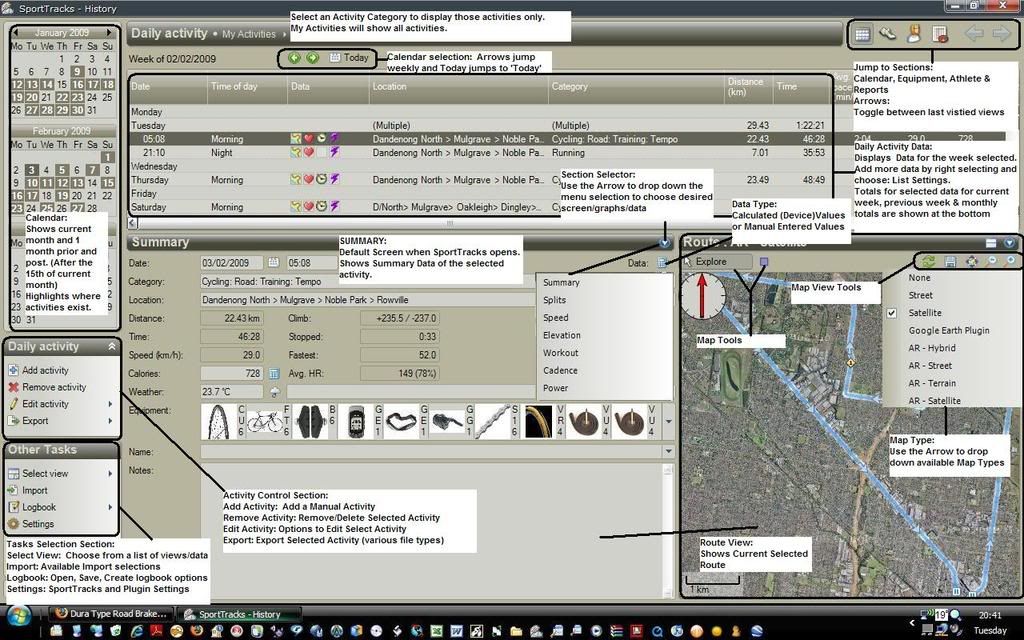The width and height of the screenshot is (1024, 640).
Task: Open Settings in Other Tasks
Action: click(38, 524)
